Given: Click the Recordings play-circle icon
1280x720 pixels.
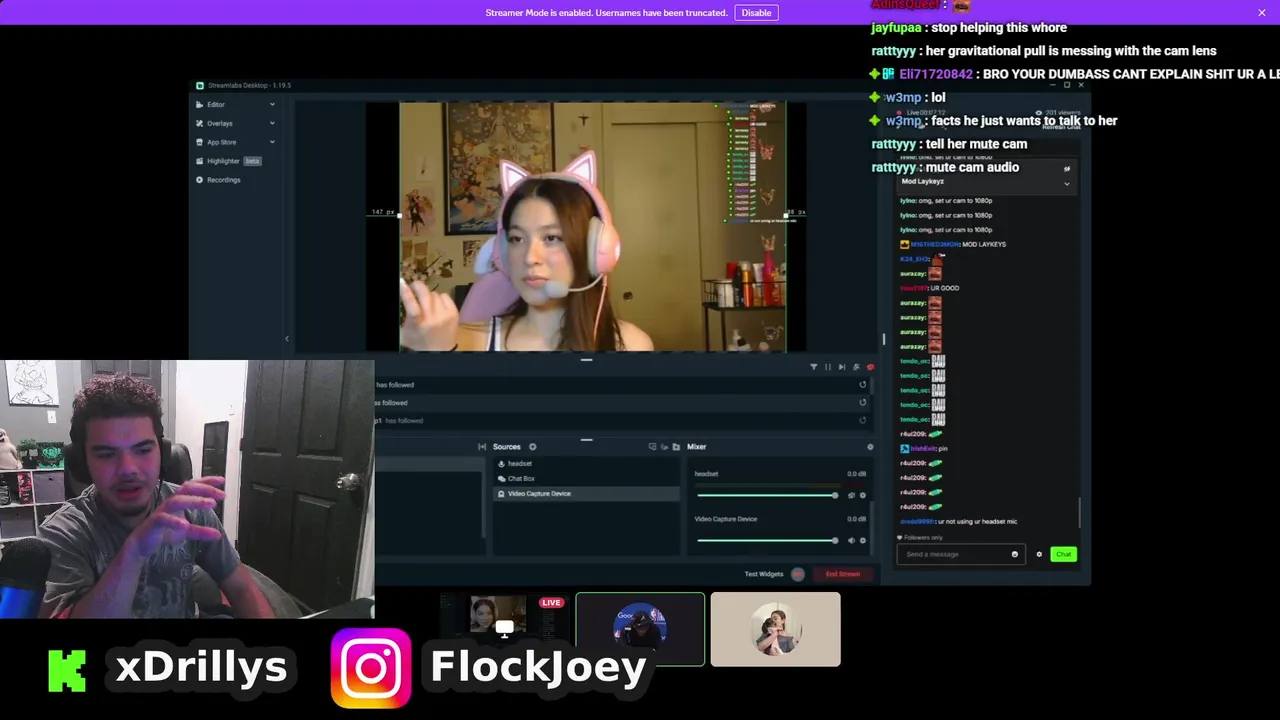Looking at the screenshot, I should click(199, 180).
